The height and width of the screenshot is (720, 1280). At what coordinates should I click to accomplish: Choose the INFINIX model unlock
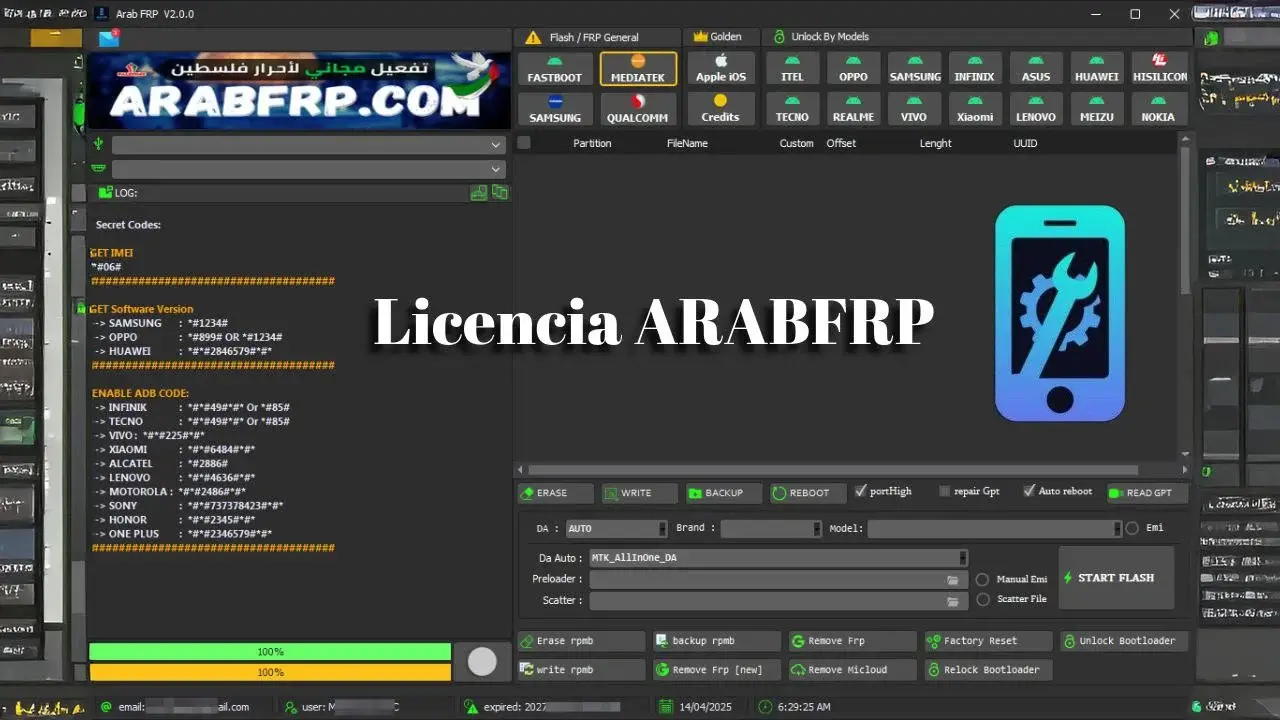pyautogui.click(x=975, y=69)
